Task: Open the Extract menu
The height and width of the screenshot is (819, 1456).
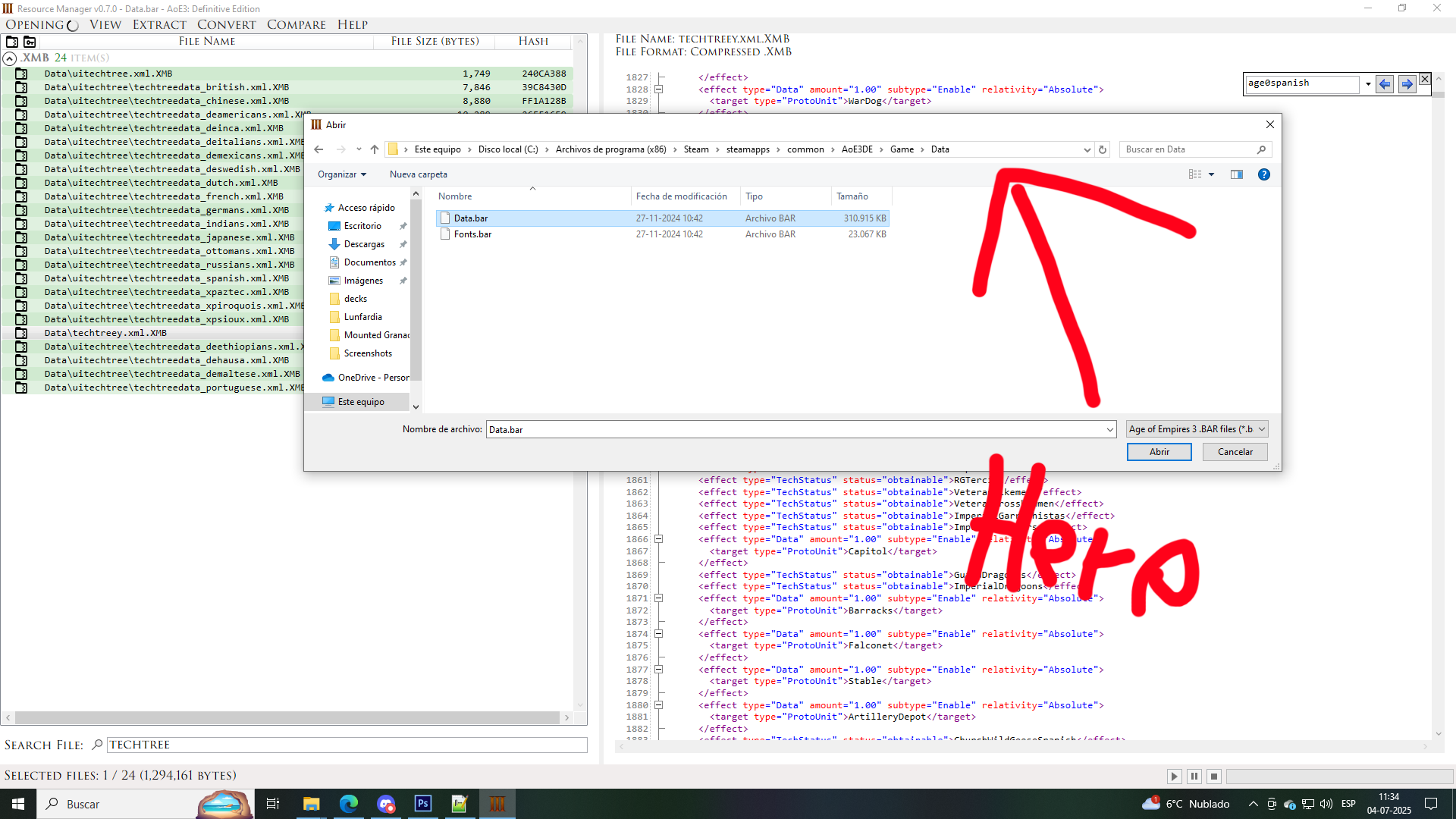Action: (x=158, y=24)
